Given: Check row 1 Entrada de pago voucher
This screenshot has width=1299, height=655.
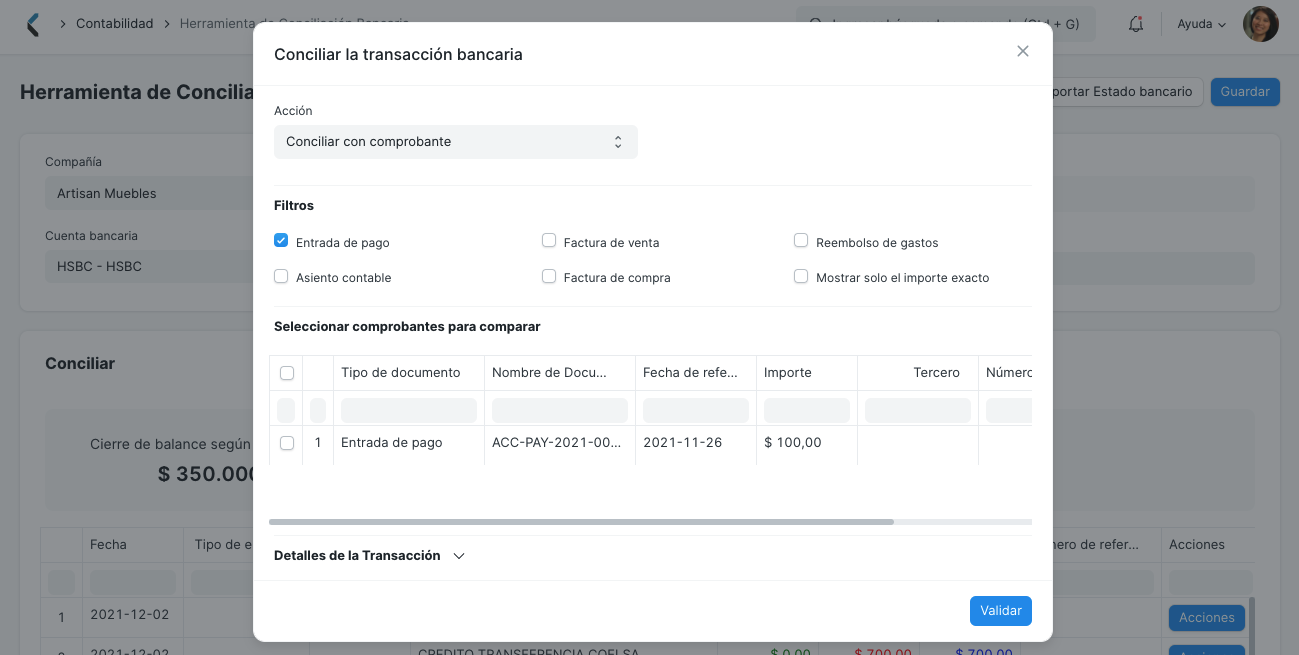Looking at the screenshot, I should click(287, 443).
